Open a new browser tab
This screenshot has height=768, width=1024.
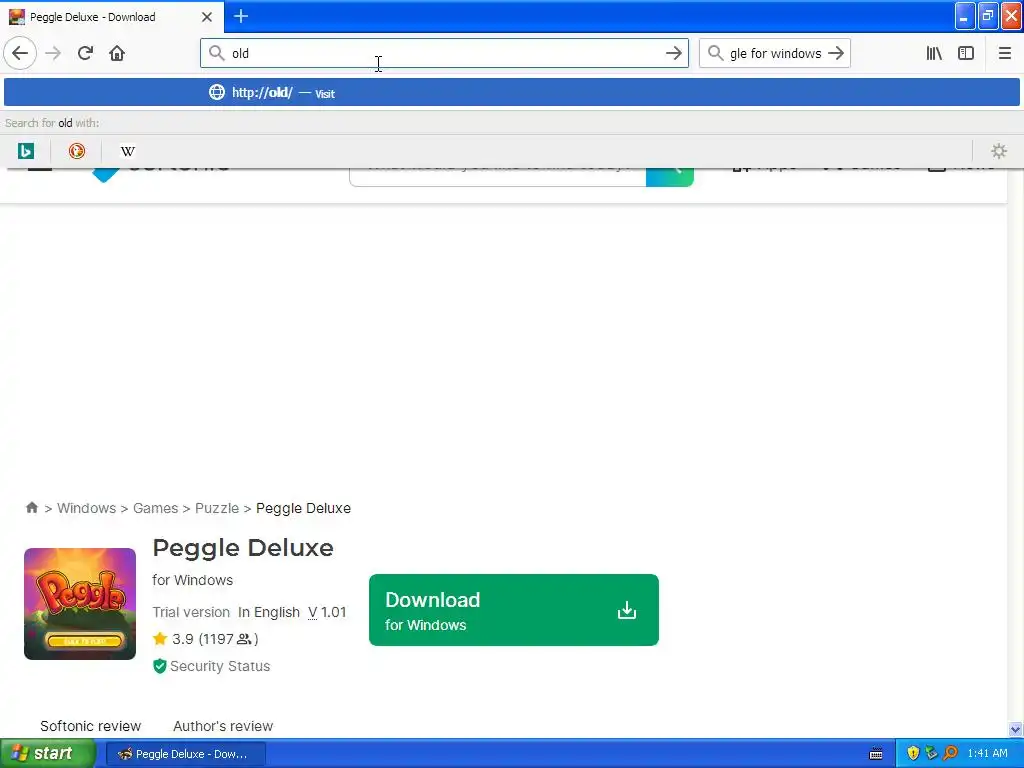click(240, 16)
